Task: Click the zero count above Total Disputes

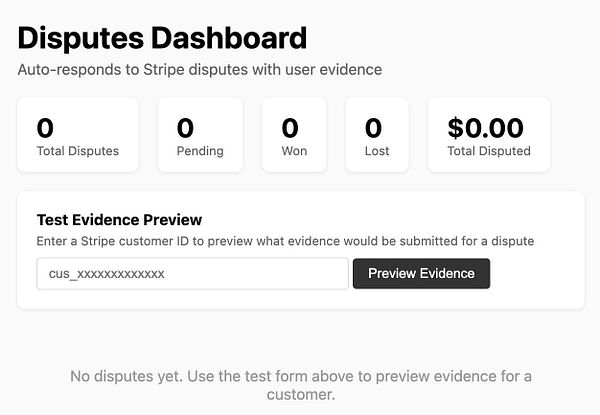Action: [45, 128]
